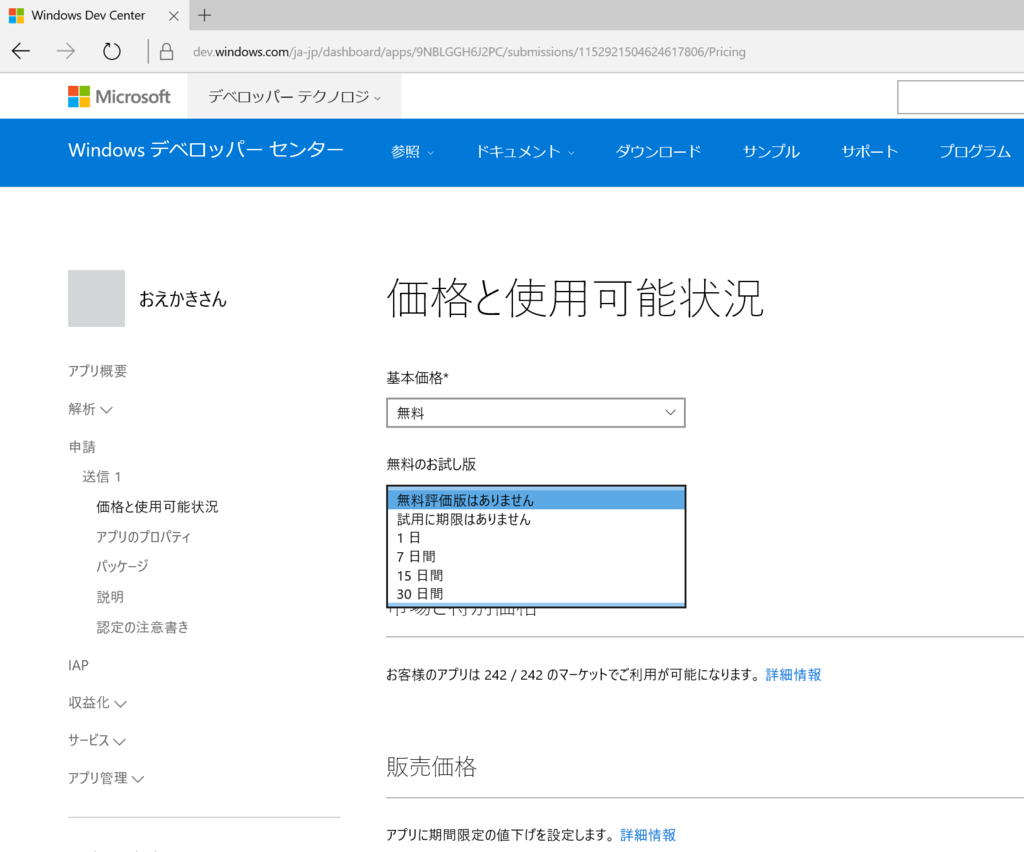The image size is (1024, 852).
Task: Expand the サービス sidebar section
Action: [97, 740]
